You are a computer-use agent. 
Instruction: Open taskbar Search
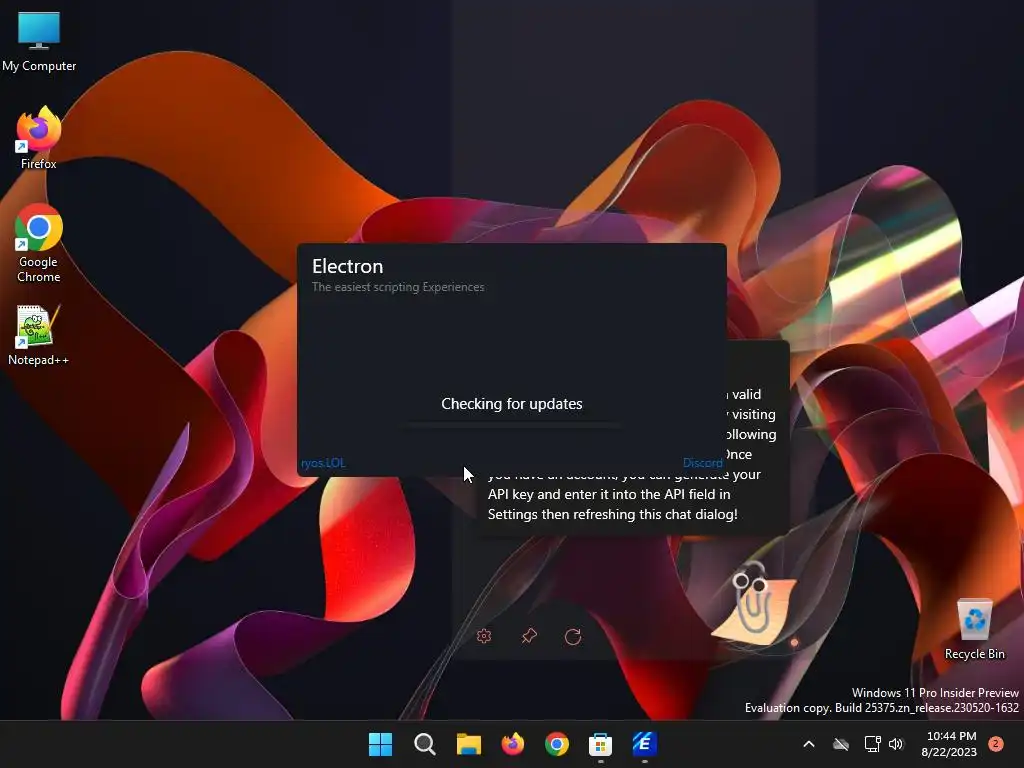coord(424,744)
